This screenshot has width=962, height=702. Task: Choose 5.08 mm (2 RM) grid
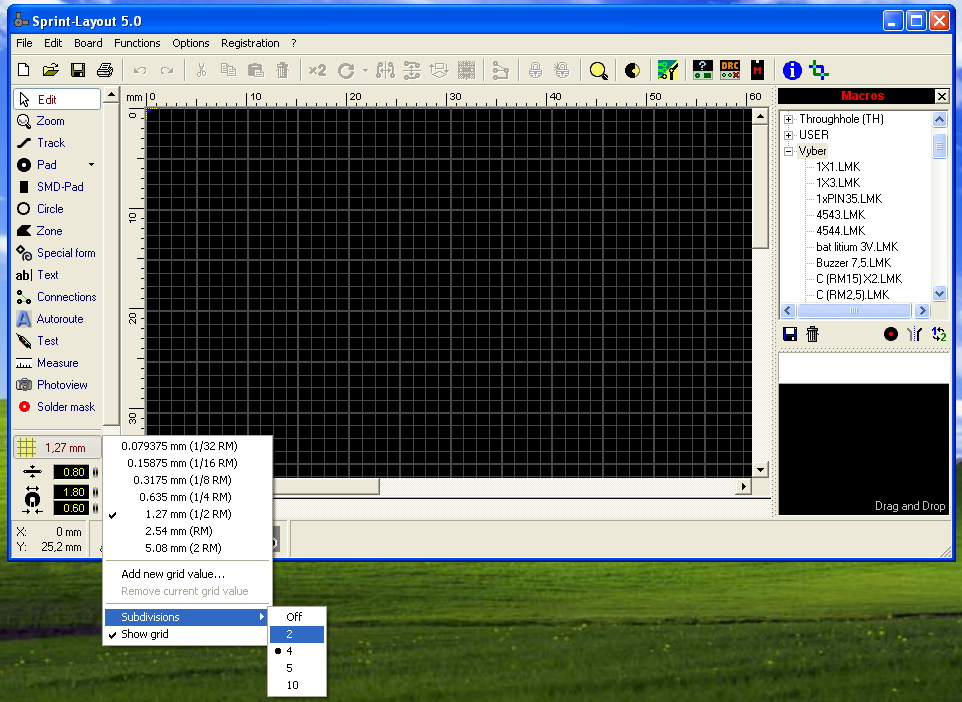(187, 548)
